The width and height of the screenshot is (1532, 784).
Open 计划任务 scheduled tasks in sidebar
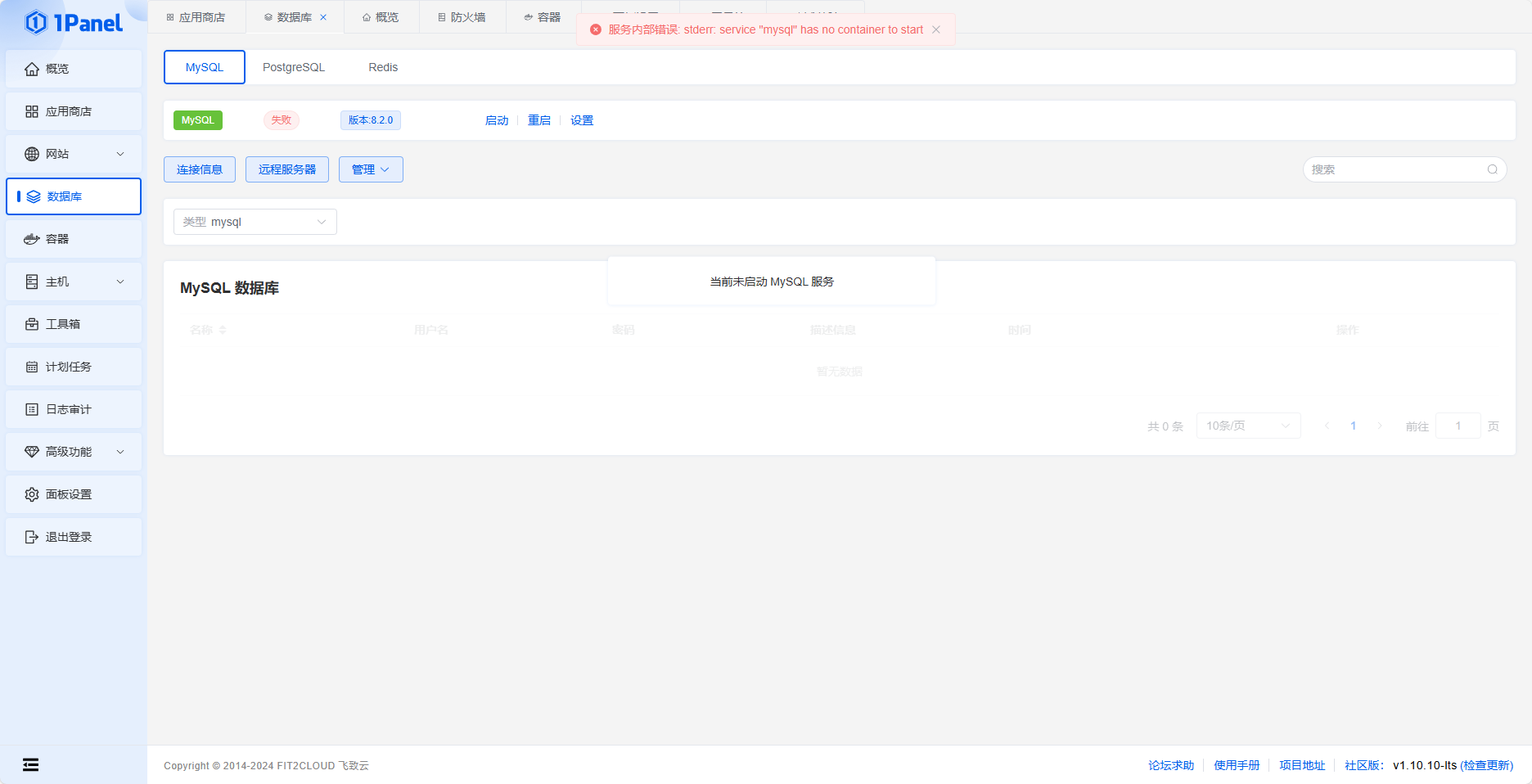click(x=74, y=367)
